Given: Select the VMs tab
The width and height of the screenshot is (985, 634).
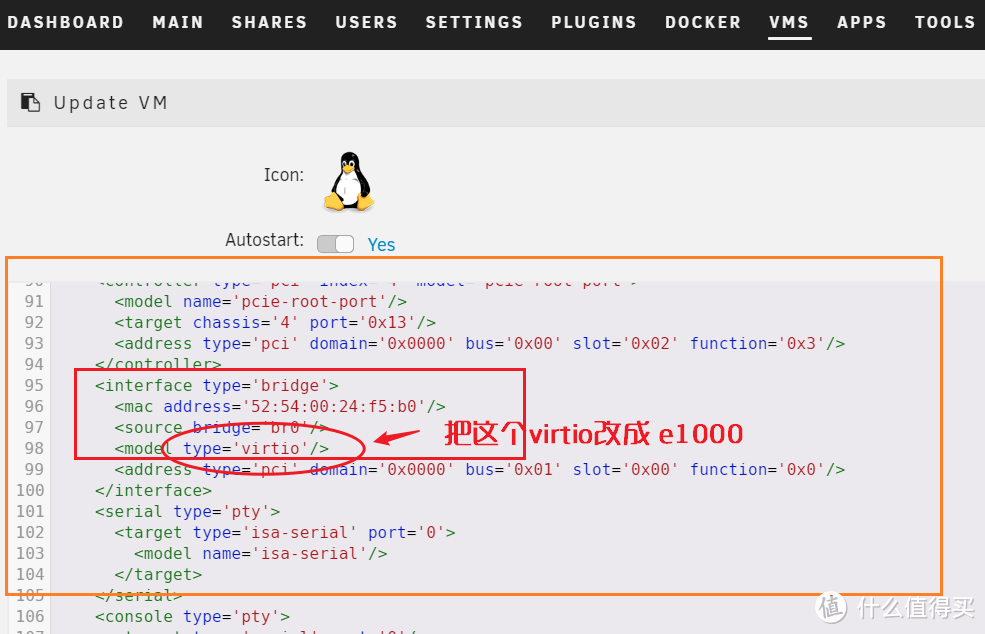Looking at the screenshot, I should (789, 22).
